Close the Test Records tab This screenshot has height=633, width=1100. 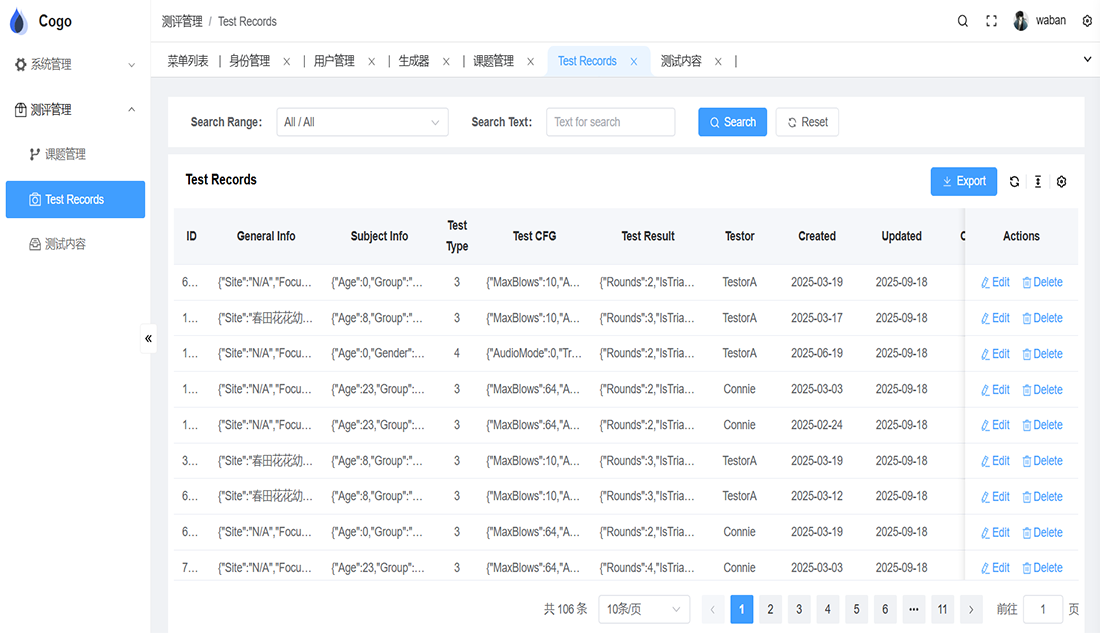pos(634,61)
